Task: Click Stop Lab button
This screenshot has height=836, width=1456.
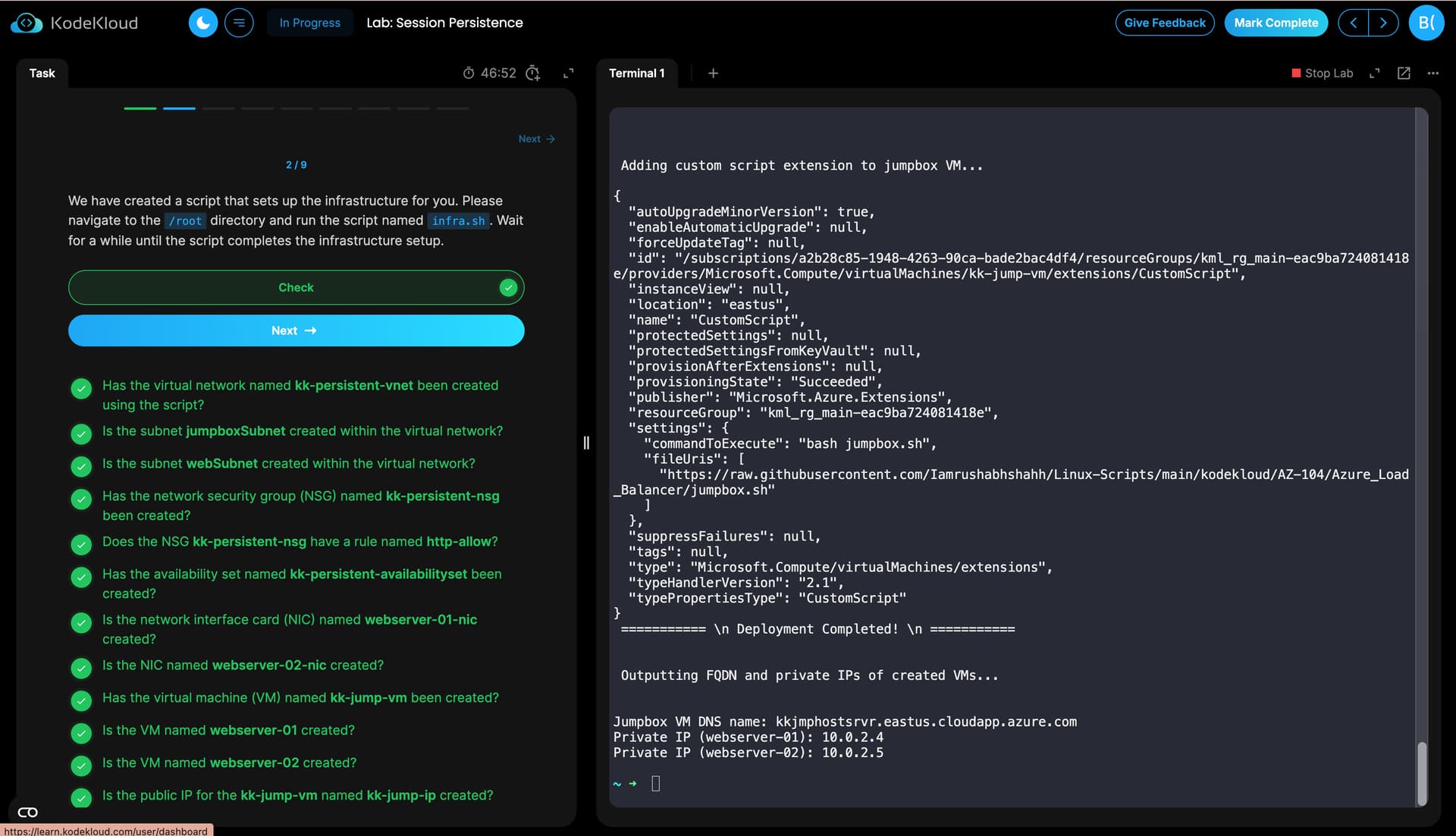Action: (1322, 74)
